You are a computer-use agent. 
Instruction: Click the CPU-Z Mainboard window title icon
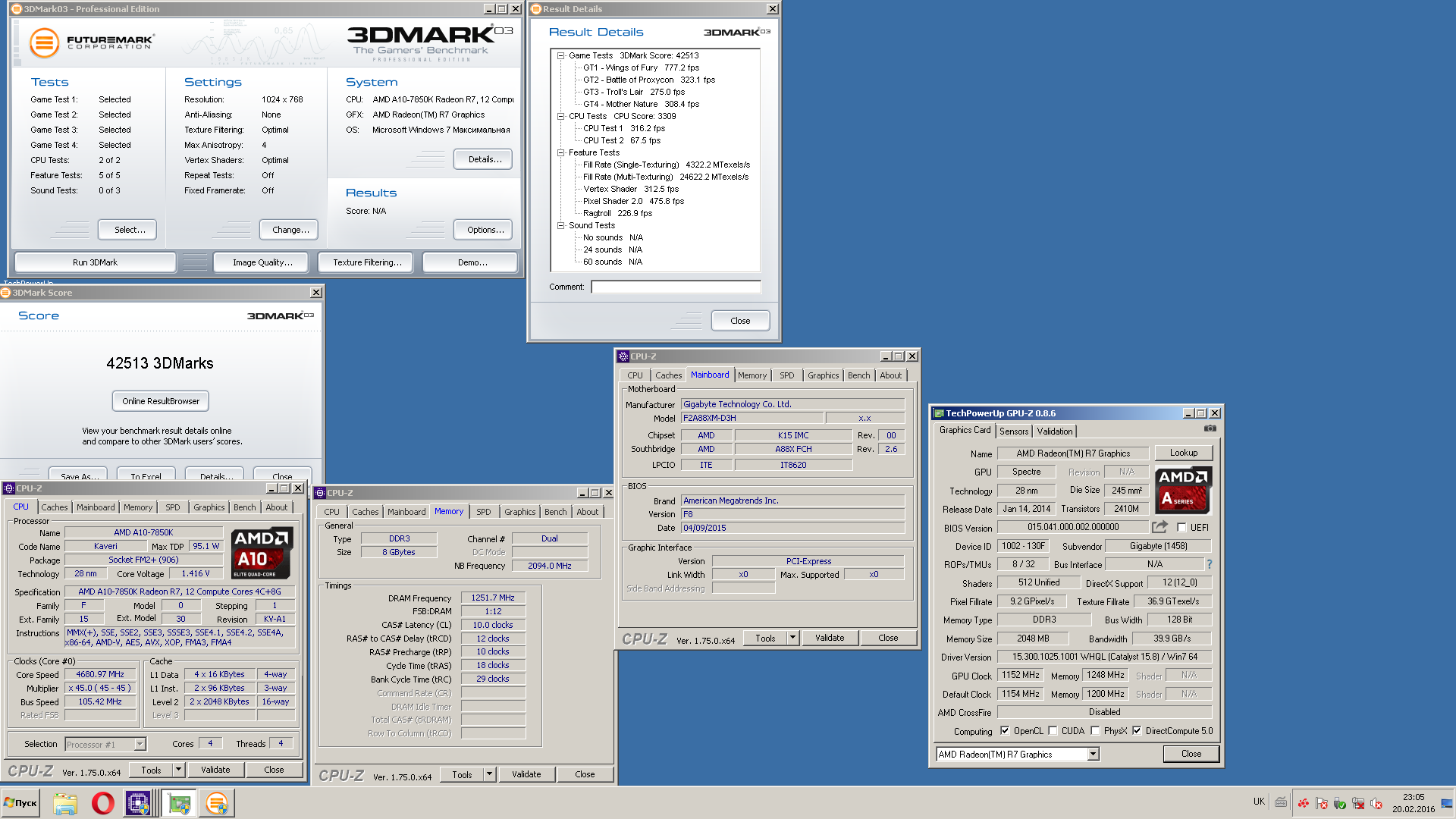tap(623, 356)
